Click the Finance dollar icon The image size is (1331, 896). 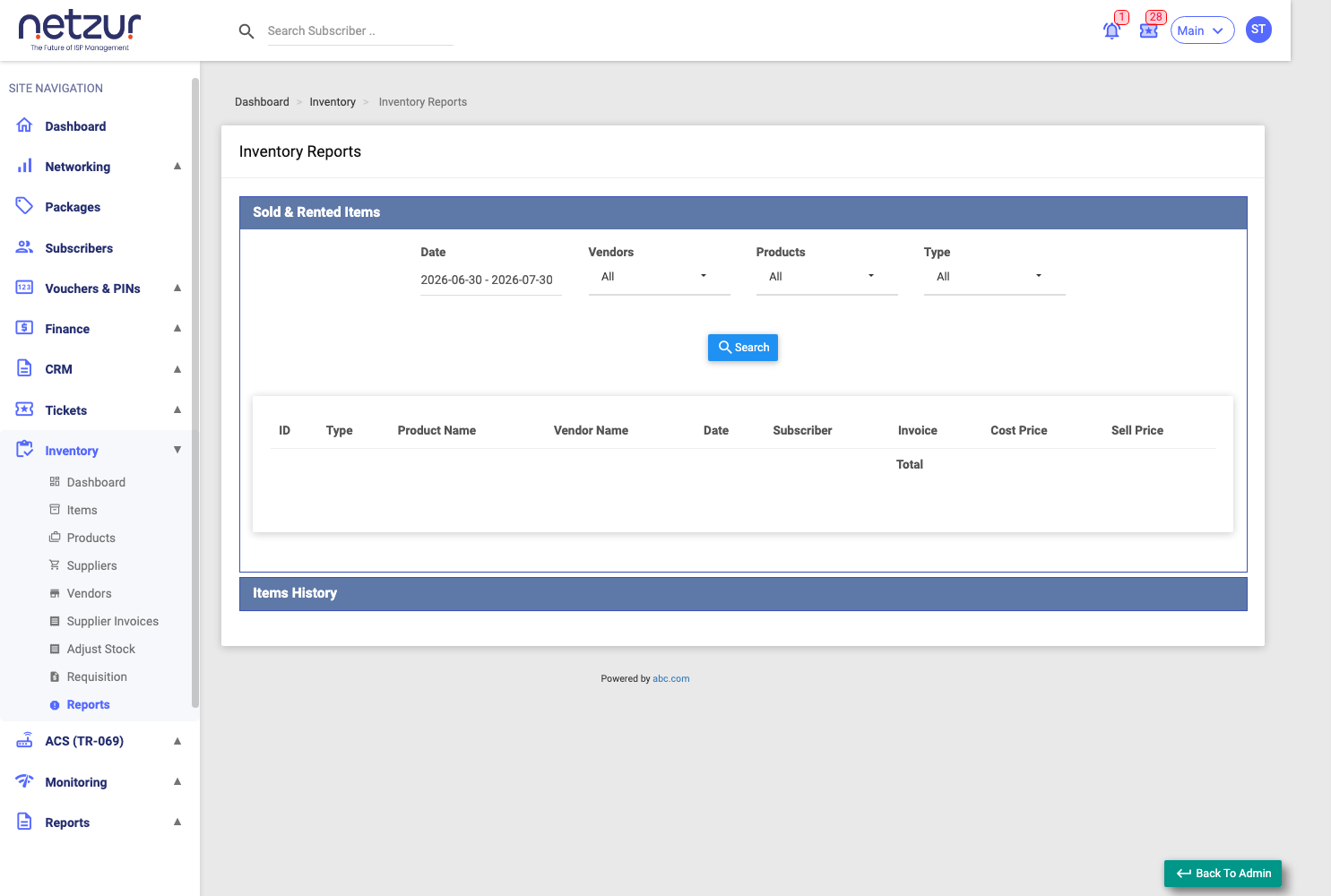(24, 328)
